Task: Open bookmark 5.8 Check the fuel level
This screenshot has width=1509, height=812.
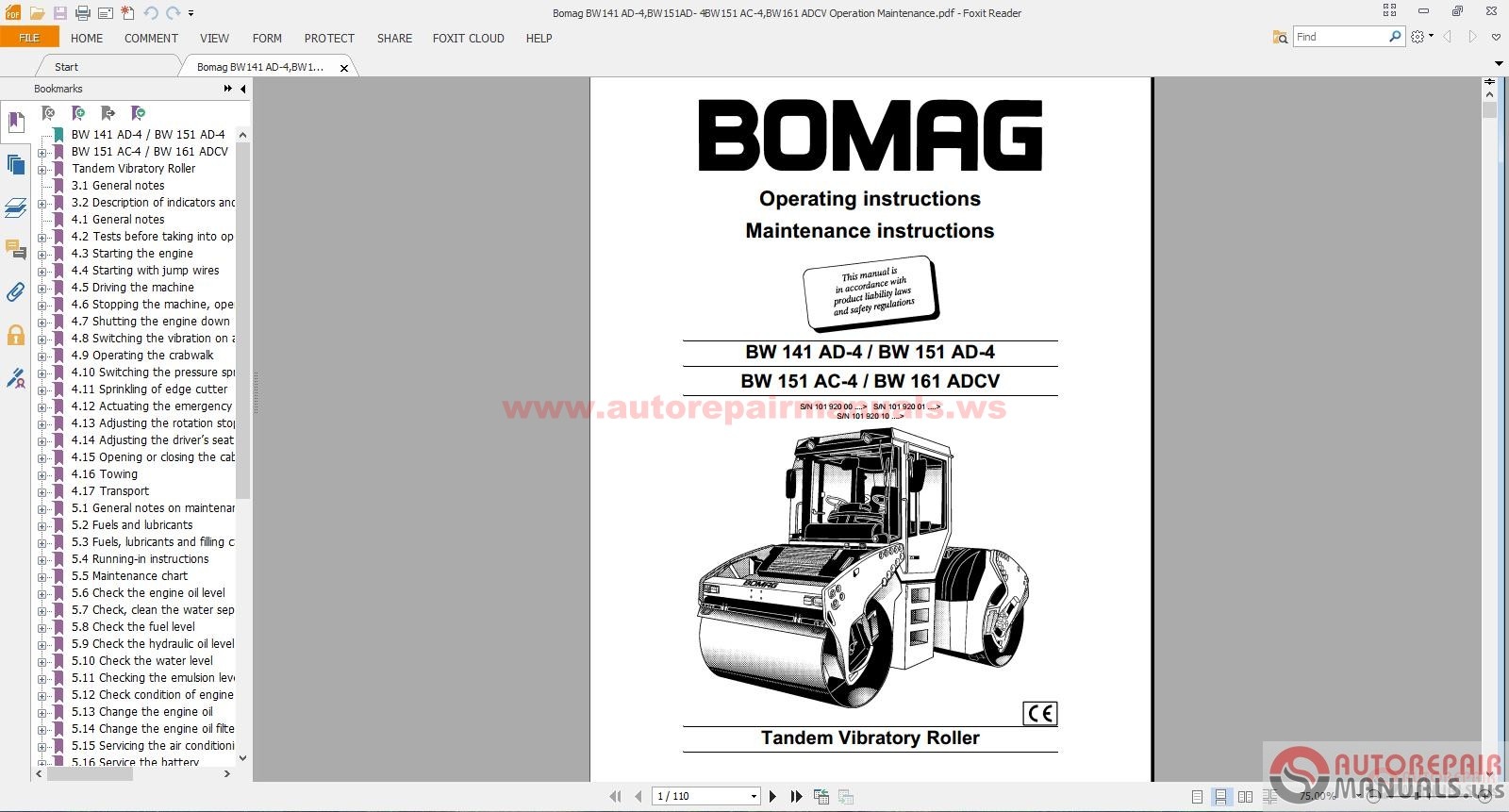Action: click(x=133, y=627)
